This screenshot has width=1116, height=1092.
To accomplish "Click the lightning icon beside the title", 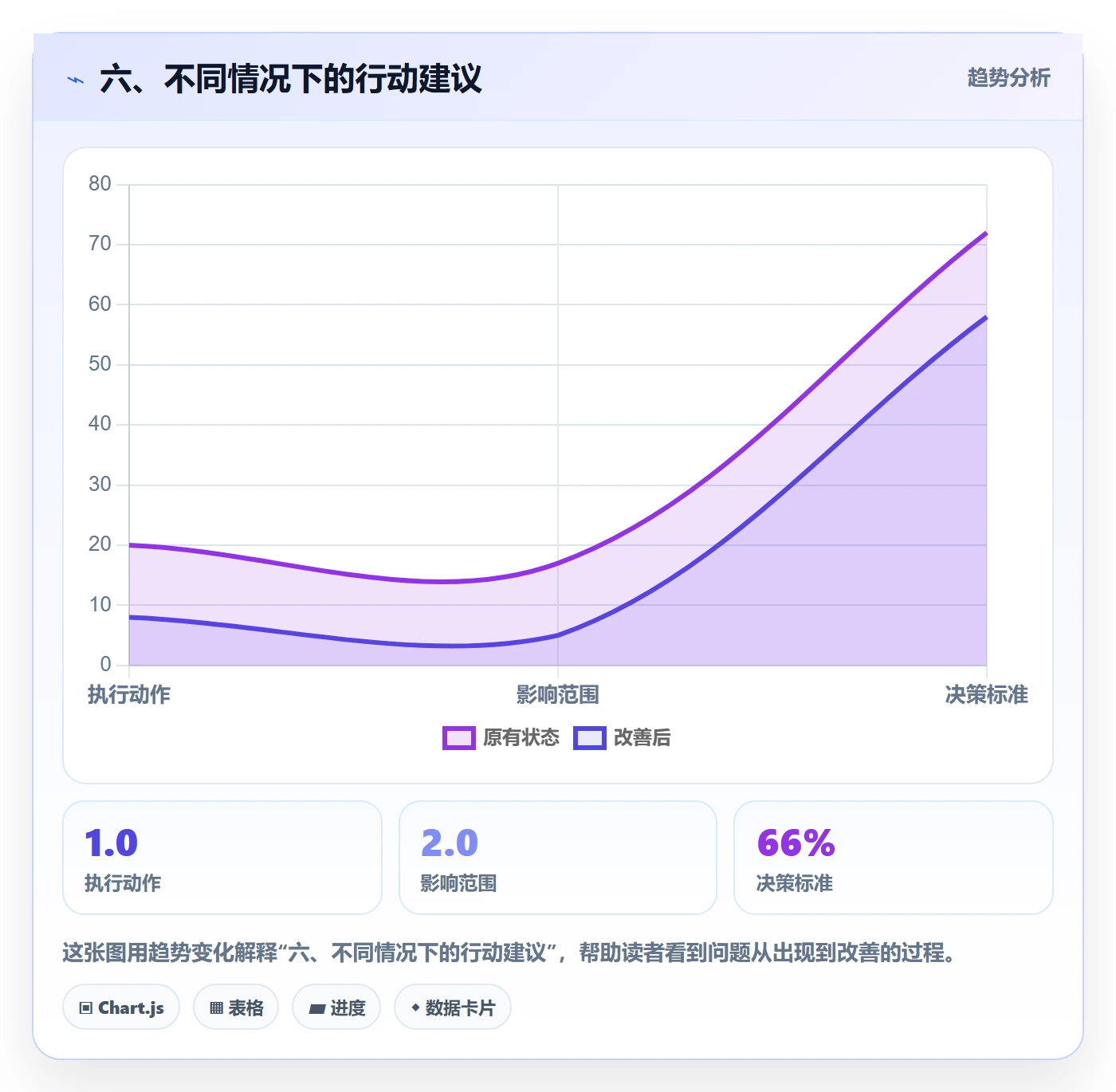I will [76, 80].
